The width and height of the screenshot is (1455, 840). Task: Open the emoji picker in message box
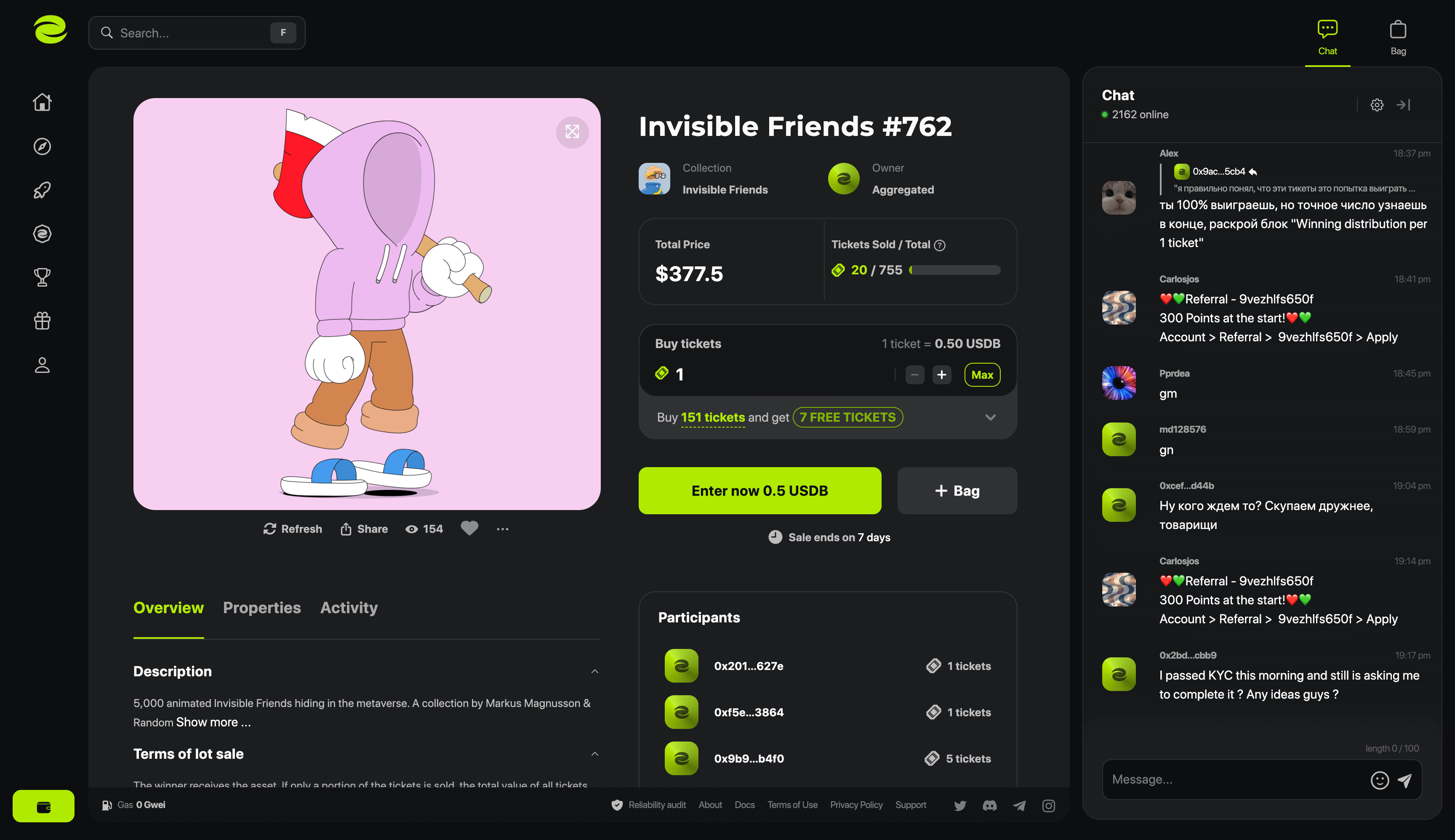pyautogui.click(x=1379, y=780)
